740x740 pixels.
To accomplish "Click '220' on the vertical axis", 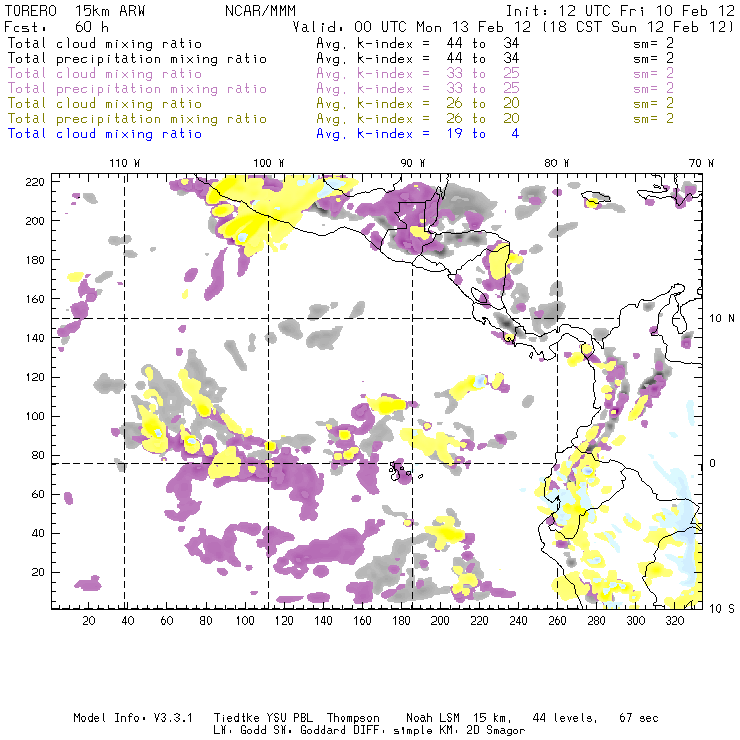I will tap(35, 182).
